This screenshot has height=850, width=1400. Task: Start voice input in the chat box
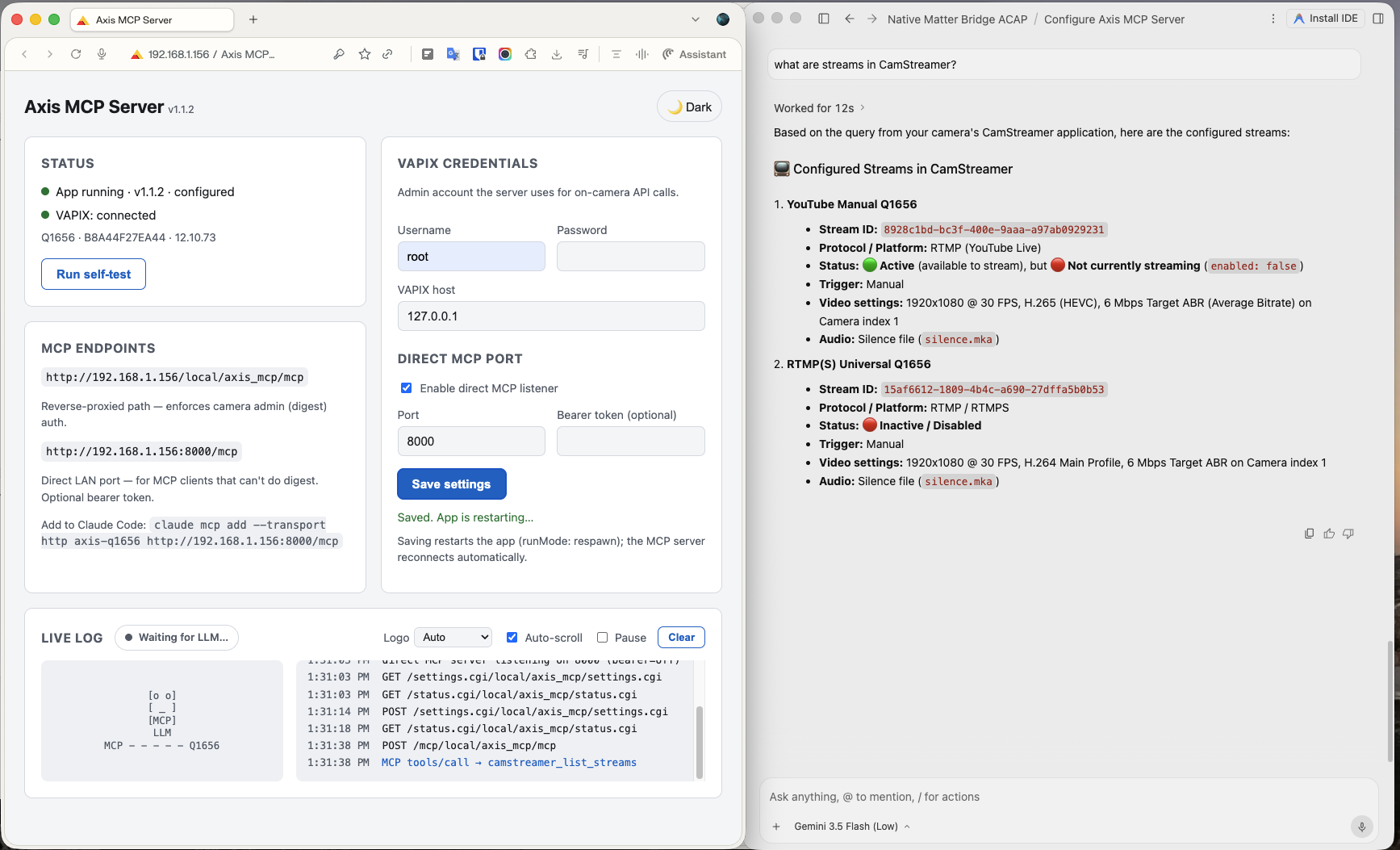[1361, 827]
